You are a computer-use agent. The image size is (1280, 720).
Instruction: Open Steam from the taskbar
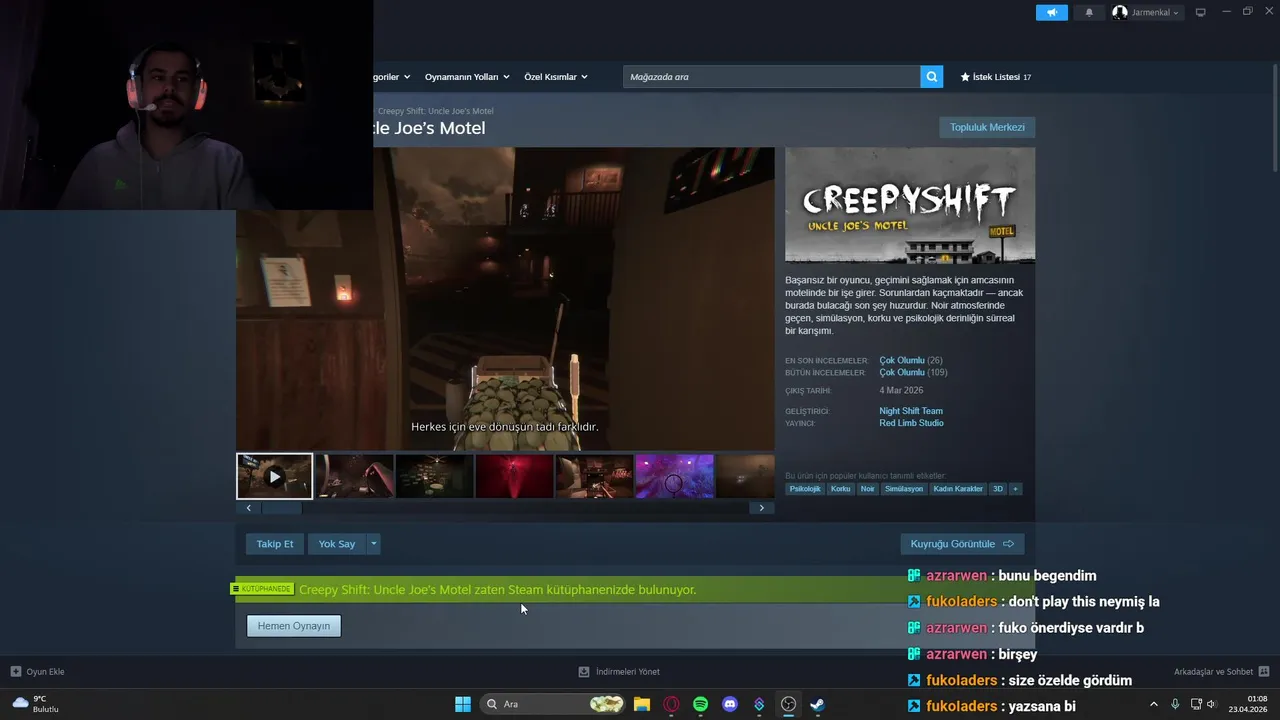(x=817, y=704)
